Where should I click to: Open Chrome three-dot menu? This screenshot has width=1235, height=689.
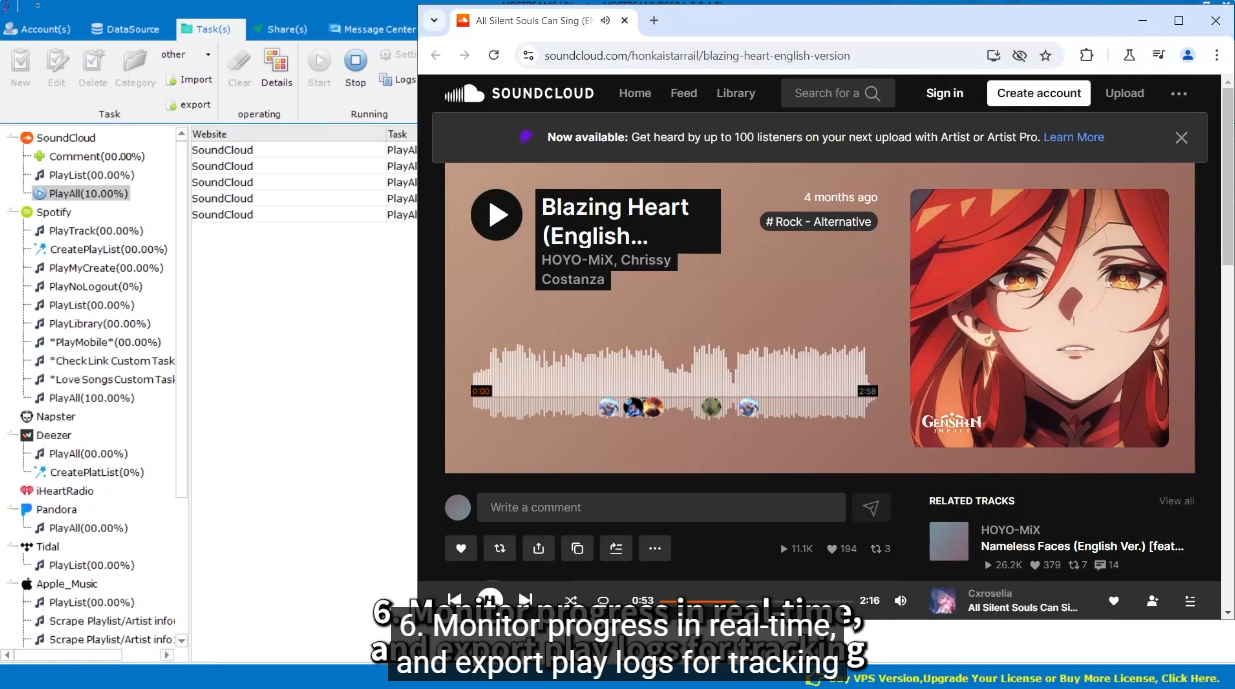1217,56
